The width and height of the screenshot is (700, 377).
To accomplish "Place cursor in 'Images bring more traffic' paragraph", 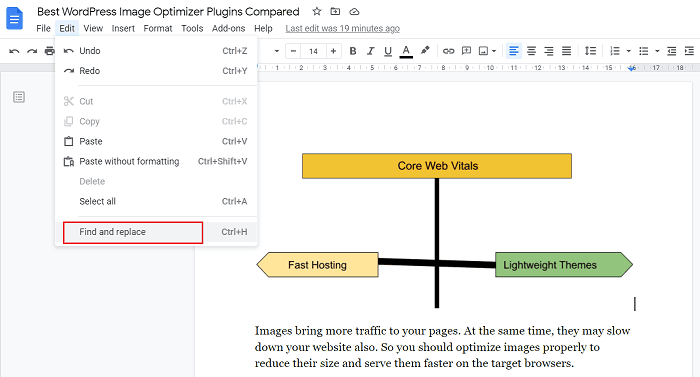I will point(442,347).
